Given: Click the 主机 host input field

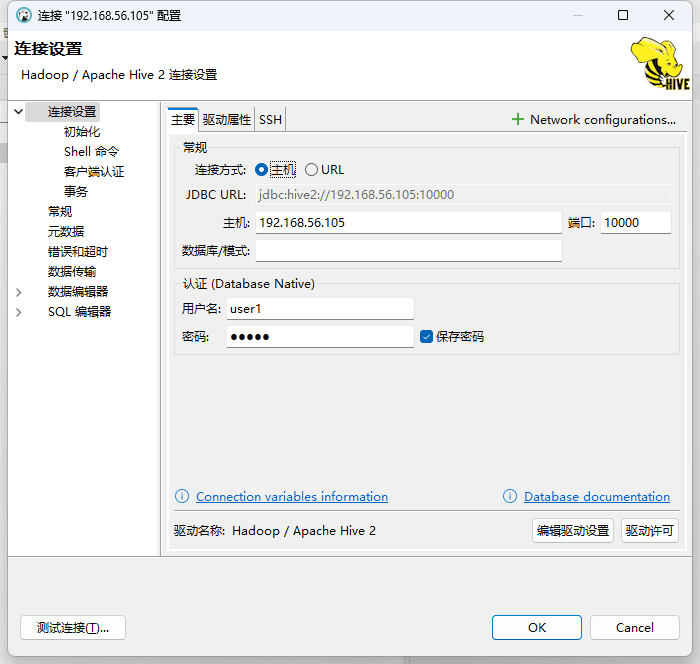Looking at the screenshot, I should point(408,222).
